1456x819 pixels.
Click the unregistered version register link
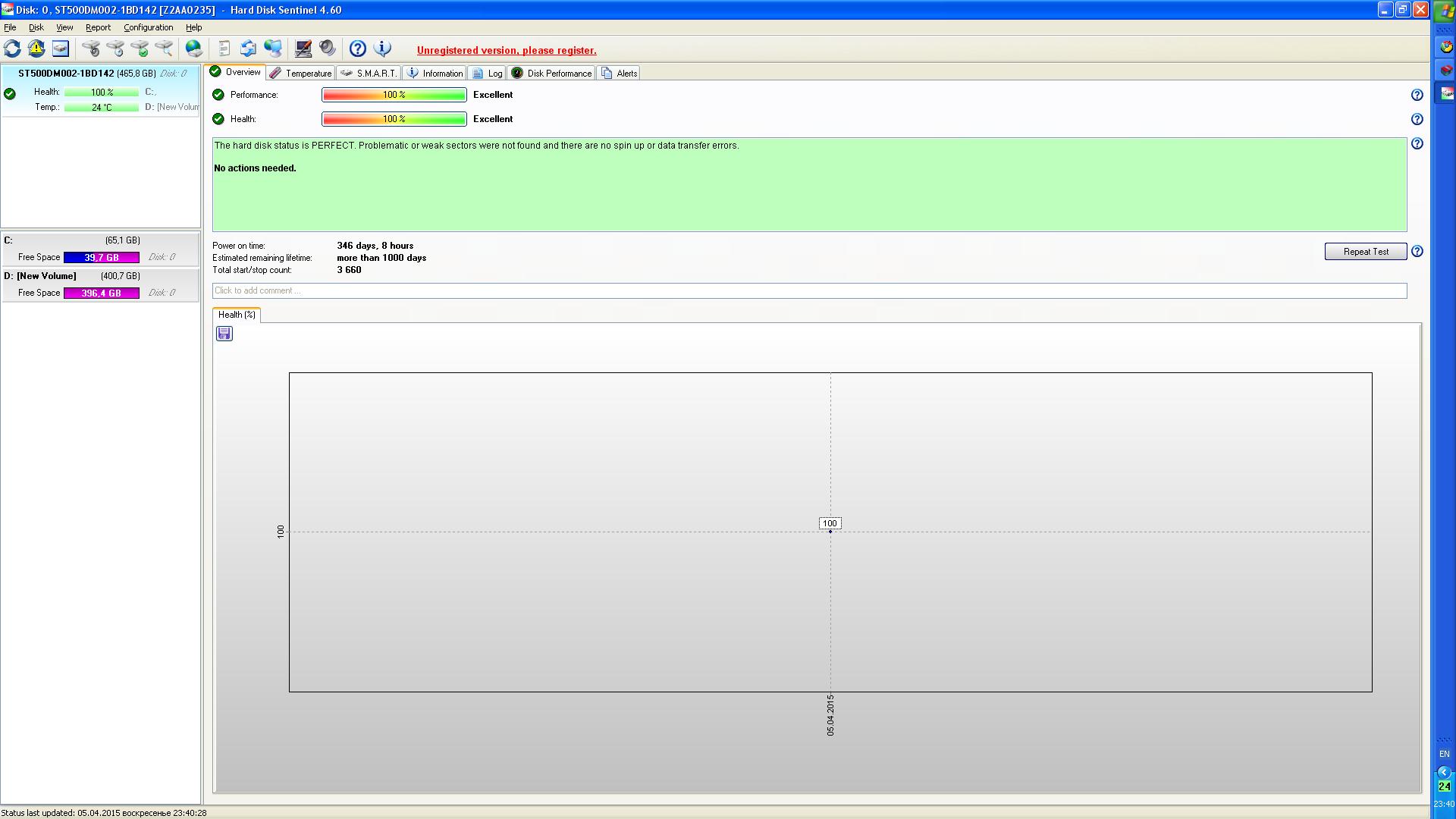[x=506, y=51]
